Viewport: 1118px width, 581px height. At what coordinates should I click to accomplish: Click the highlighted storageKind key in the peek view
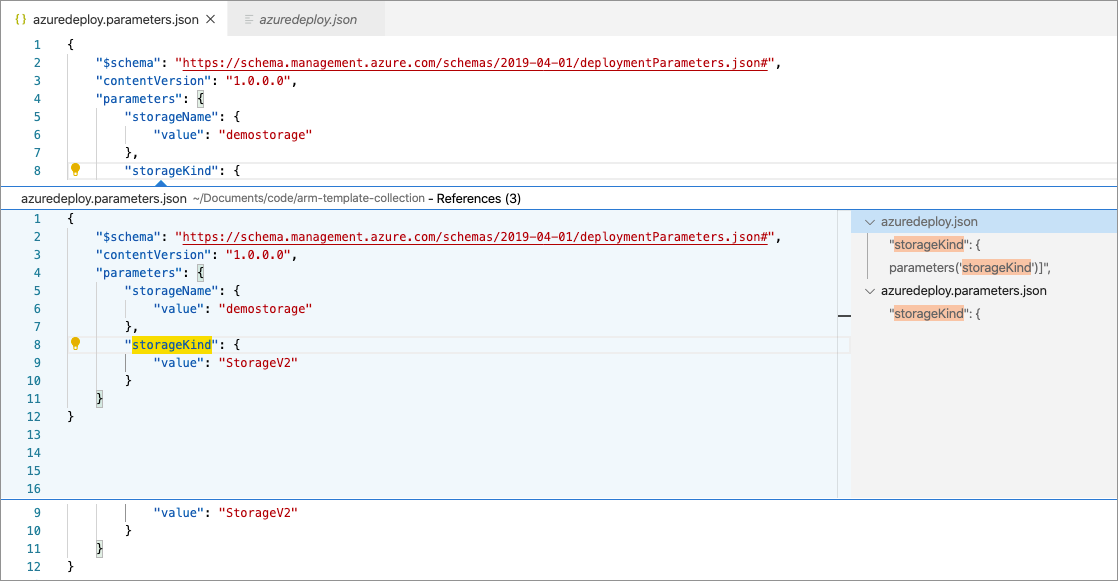coord(172,344)
